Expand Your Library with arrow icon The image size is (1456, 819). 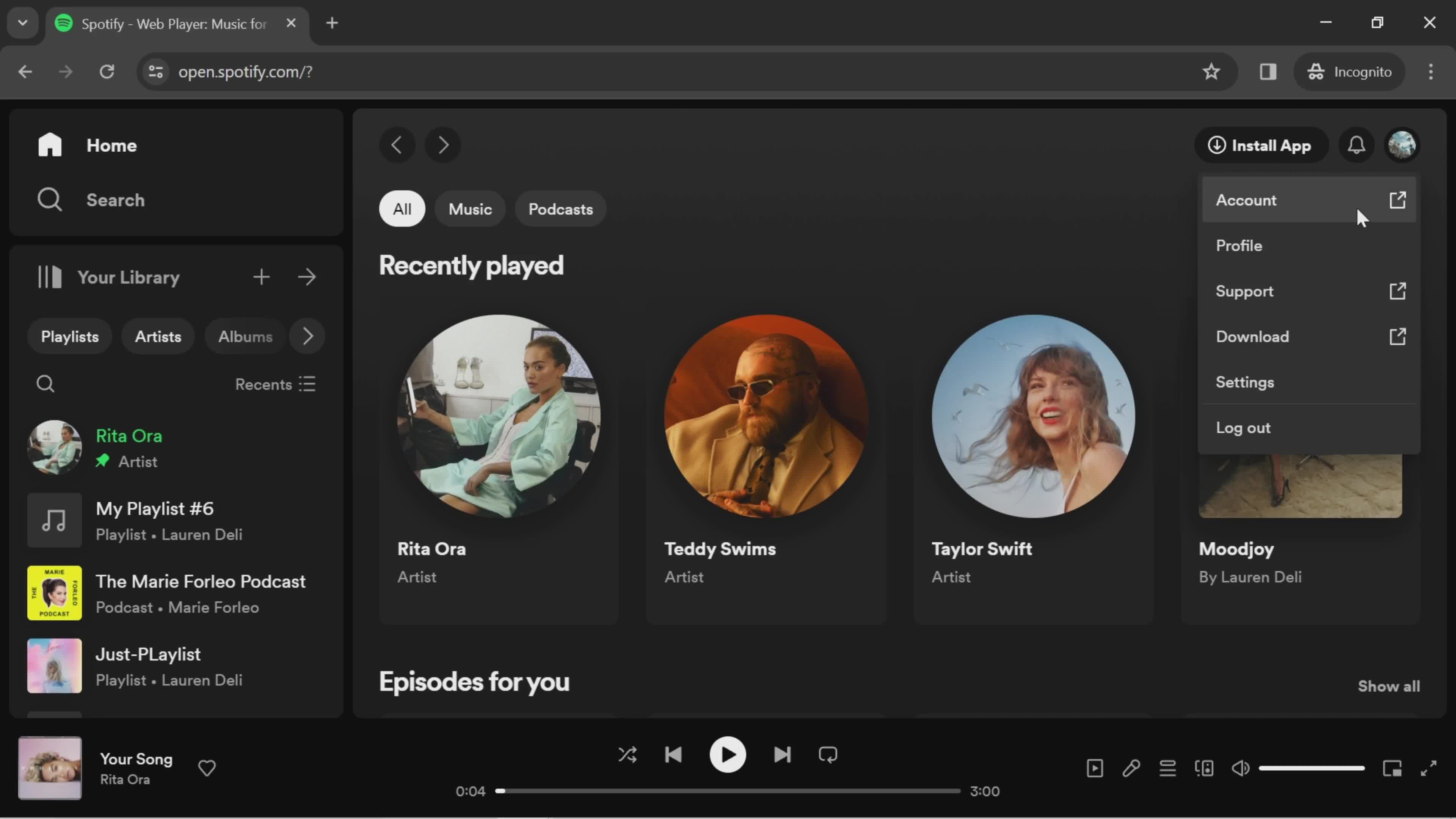tap(307, 277)
